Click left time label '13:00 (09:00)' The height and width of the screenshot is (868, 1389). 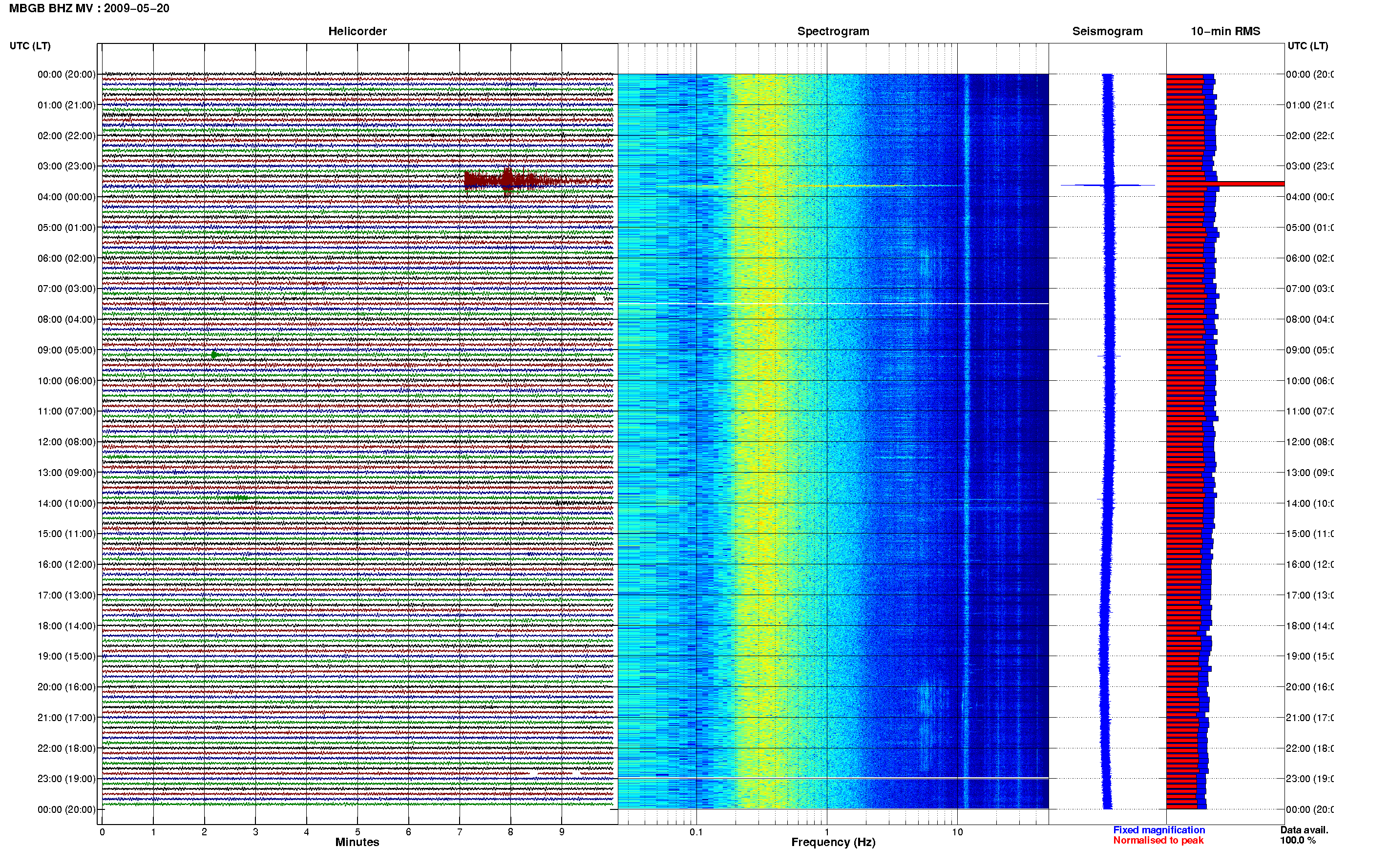point(66,473)
